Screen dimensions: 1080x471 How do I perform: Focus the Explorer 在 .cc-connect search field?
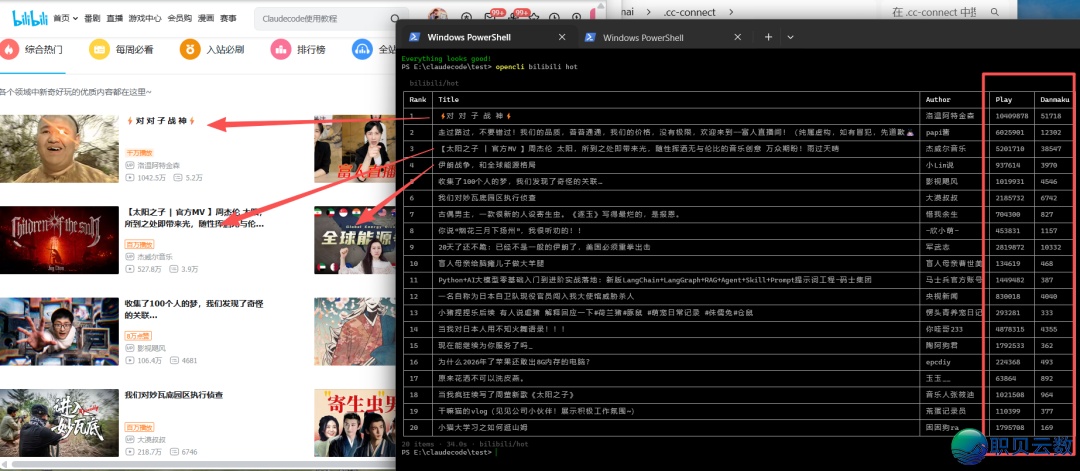[x=937, y=12]
